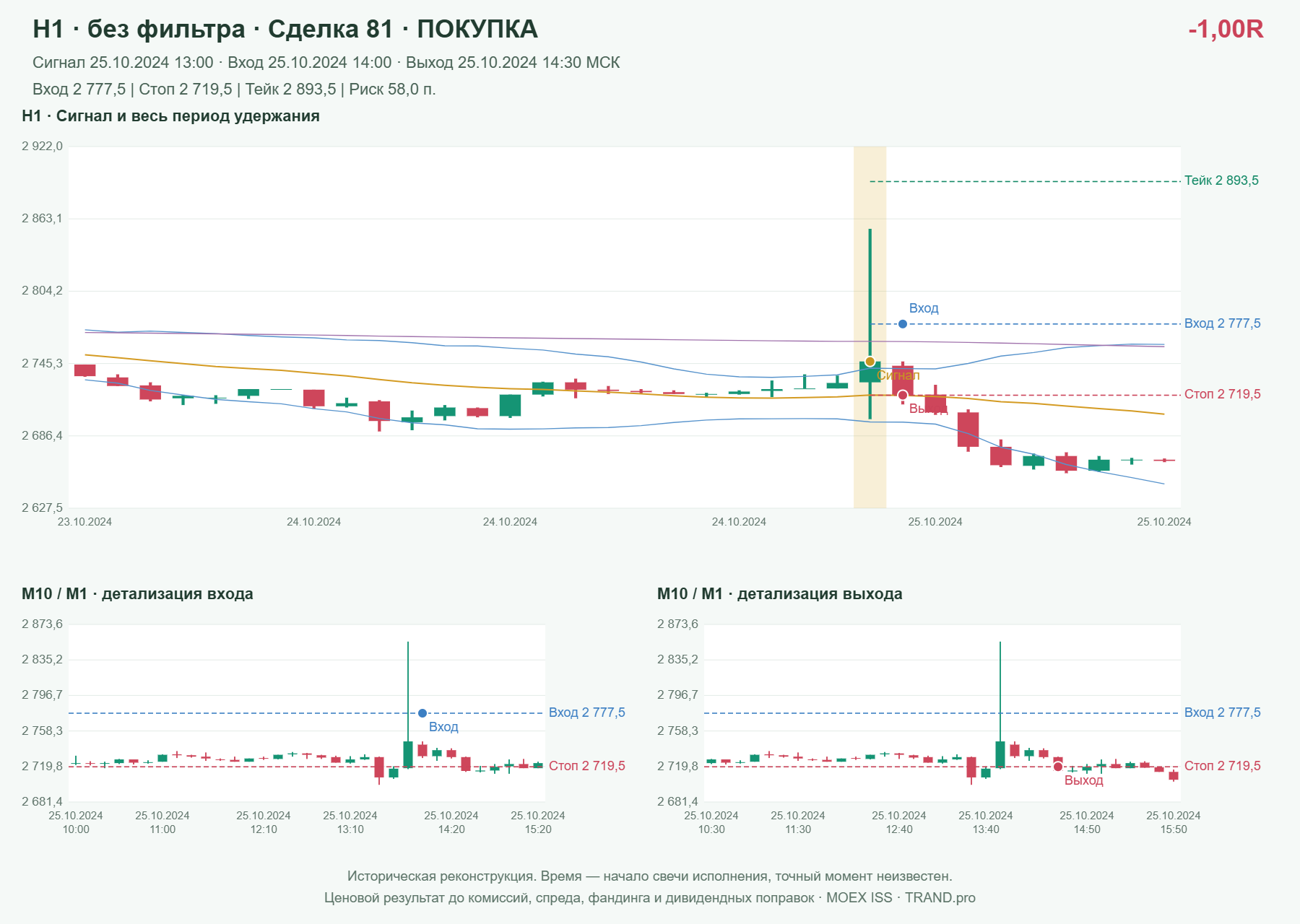The width and height of the screenshot is (1300, 924).
Task: Select the "10:30" time label on the exit chart
Action: click(711, 829)
